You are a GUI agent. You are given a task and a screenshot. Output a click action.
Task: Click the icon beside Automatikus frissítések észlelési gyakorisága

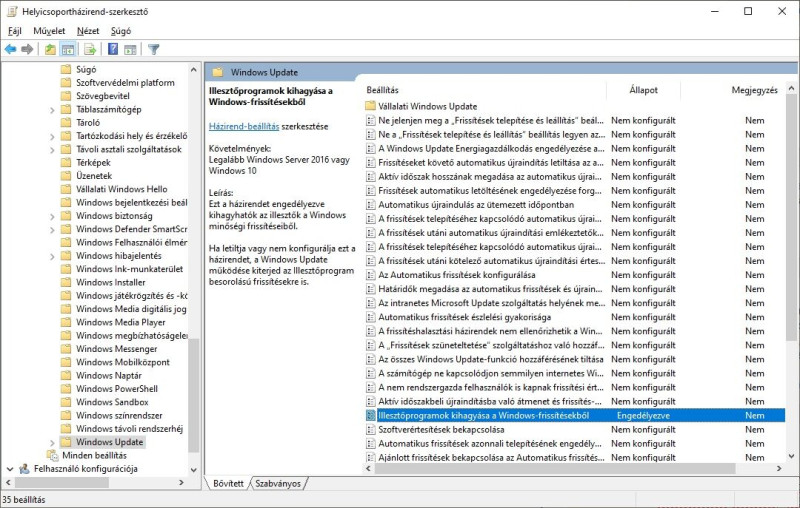(370, 317)
